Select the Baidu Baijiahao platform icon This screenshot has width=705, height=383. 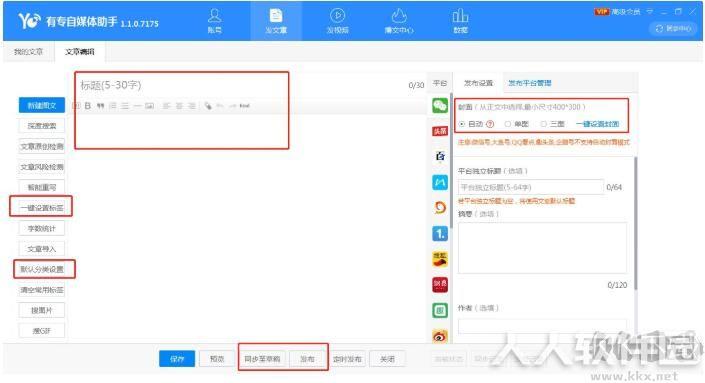click(440, 156)
